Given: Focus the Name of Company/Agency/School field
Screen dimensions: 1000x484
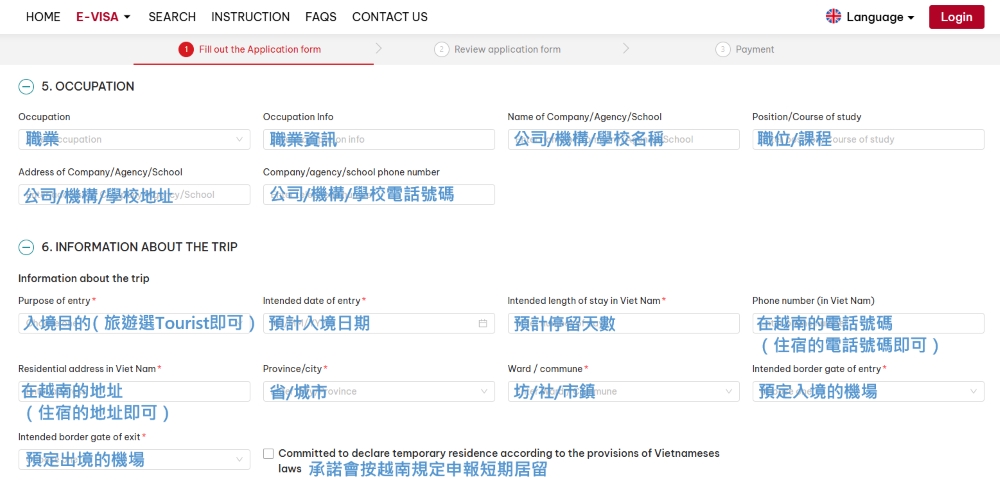Looking at the screenshot, I should (x=623, y=140).
